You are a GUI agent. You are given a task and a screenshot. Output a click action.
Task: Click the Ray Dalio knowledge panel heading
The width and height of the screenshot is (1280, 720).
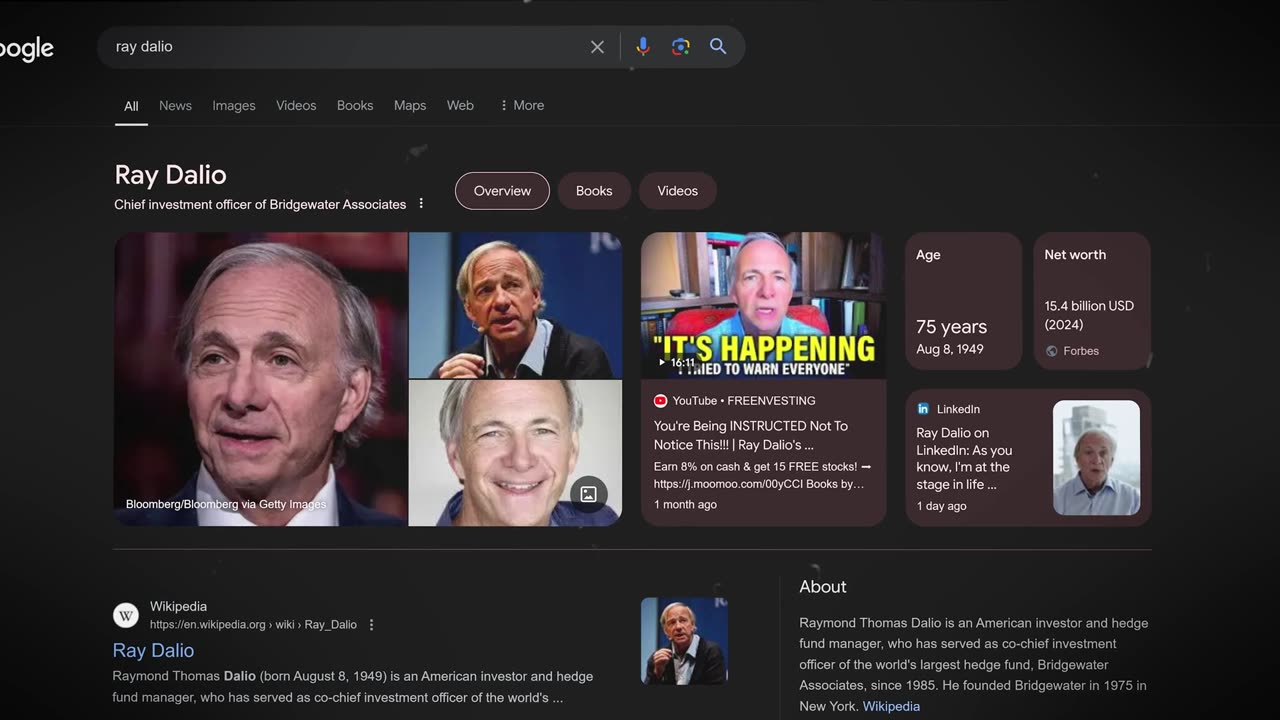click(x=171, y=175)
